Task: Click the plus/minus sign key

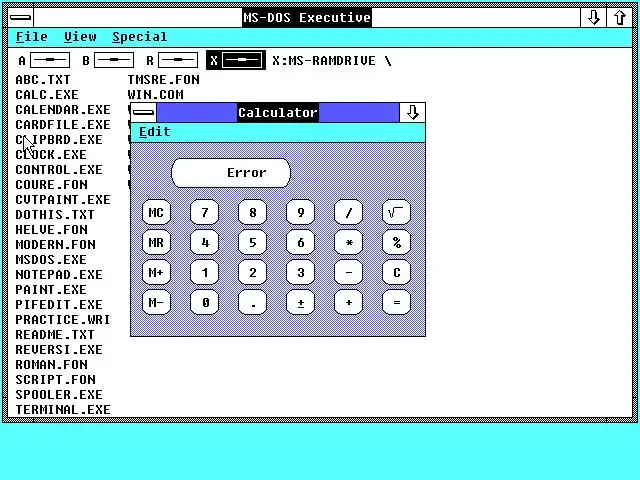Action: (300, 302)
